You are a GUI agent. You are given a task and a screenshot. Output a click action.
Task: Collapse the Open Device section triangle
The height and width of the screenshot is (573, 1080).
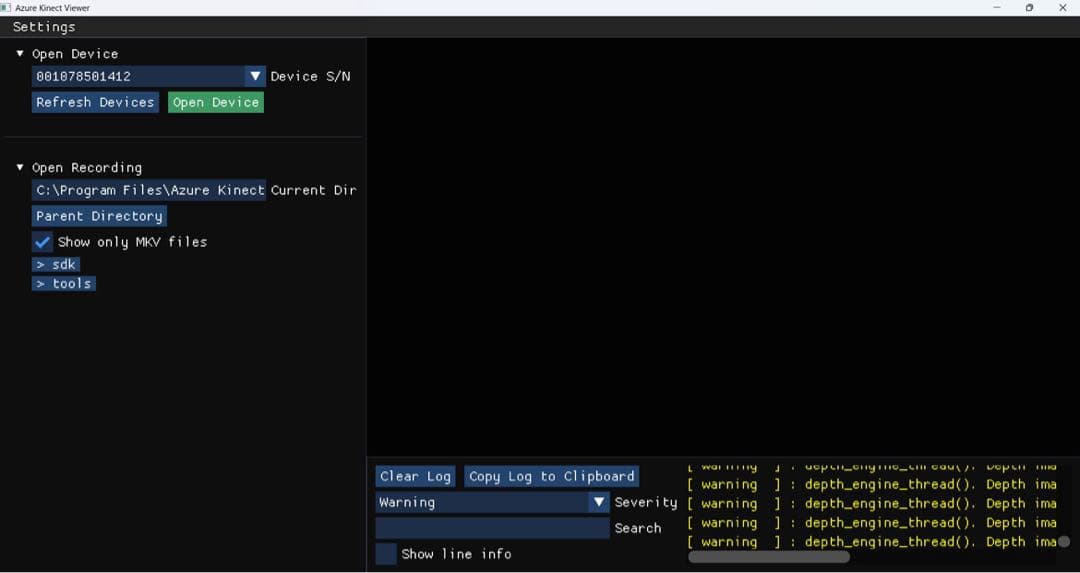tap(20, 54)
